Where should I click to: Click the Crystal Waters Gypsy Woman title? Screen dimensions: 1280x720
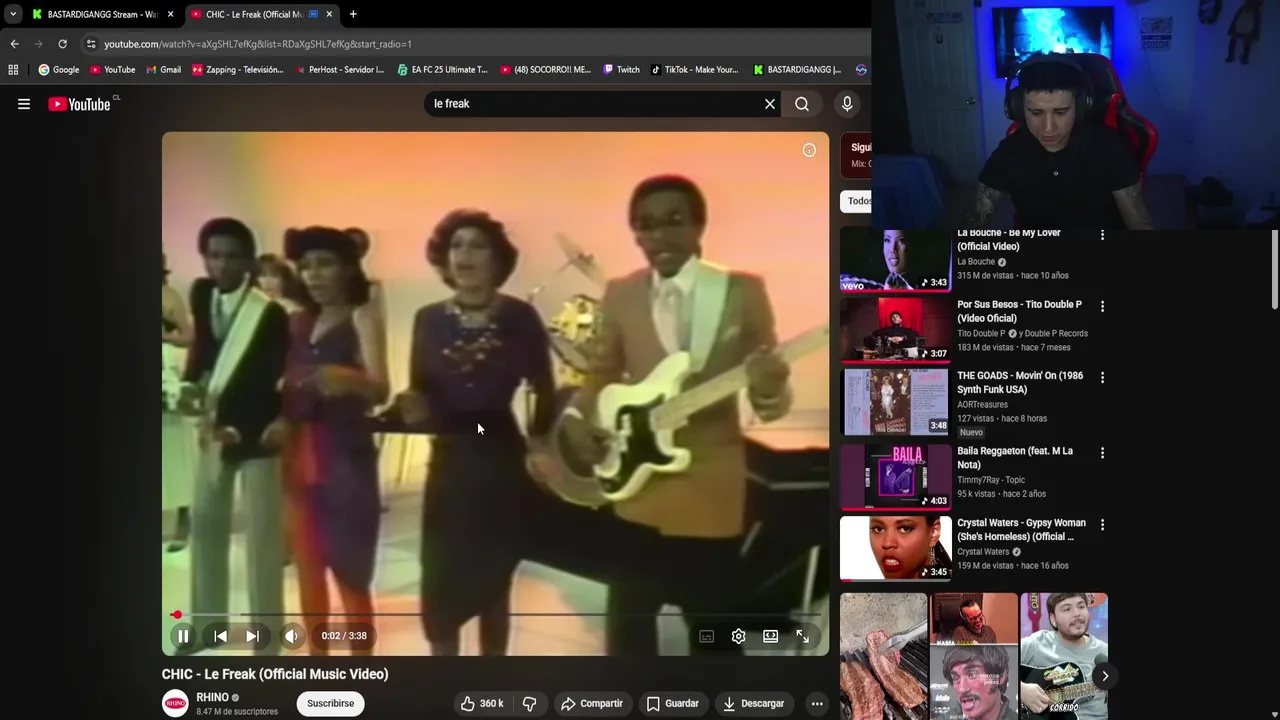point(1021,530)
